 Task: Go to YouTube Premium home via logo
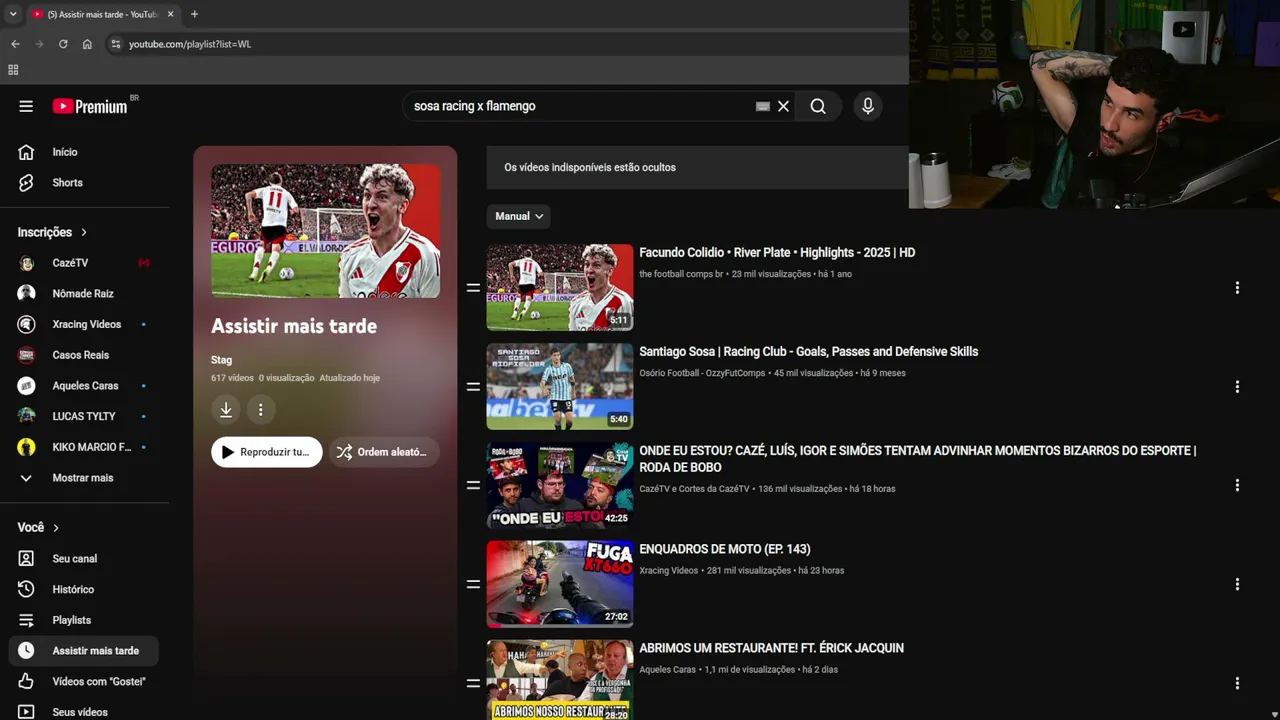[91, 106]
